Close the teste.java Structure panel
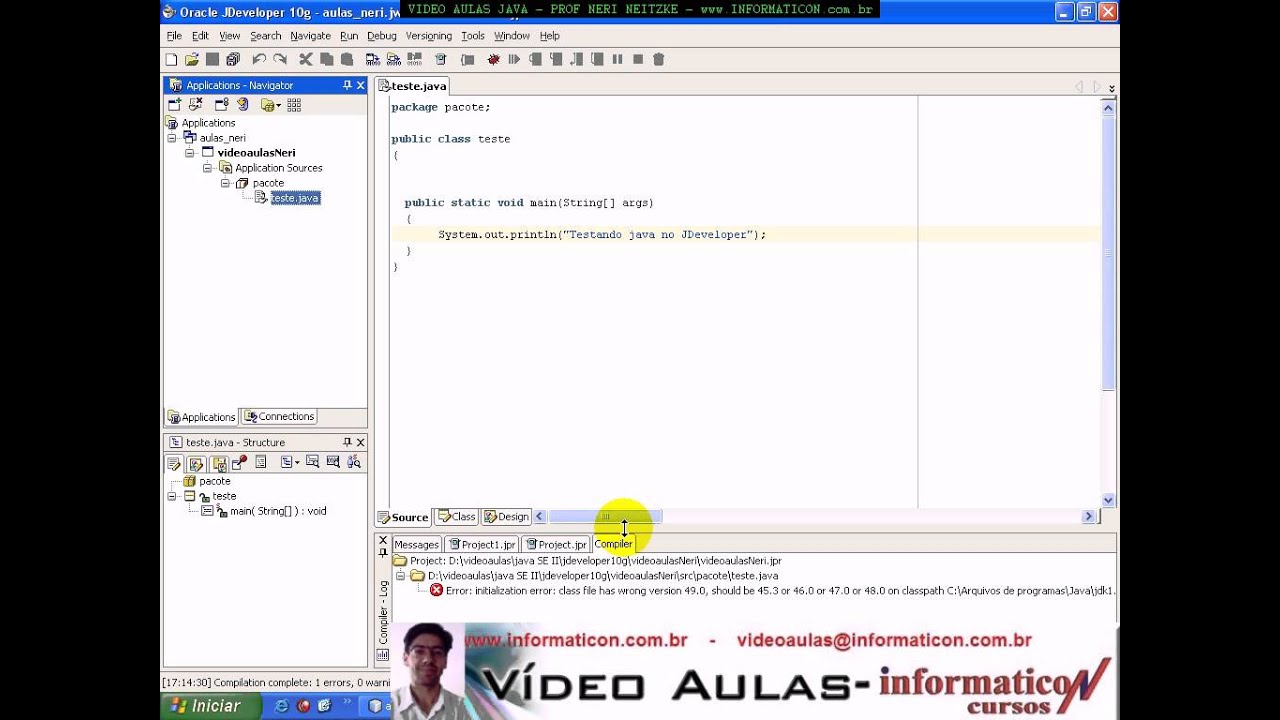This screenshot has width=1280, height=720. point(360,442)
